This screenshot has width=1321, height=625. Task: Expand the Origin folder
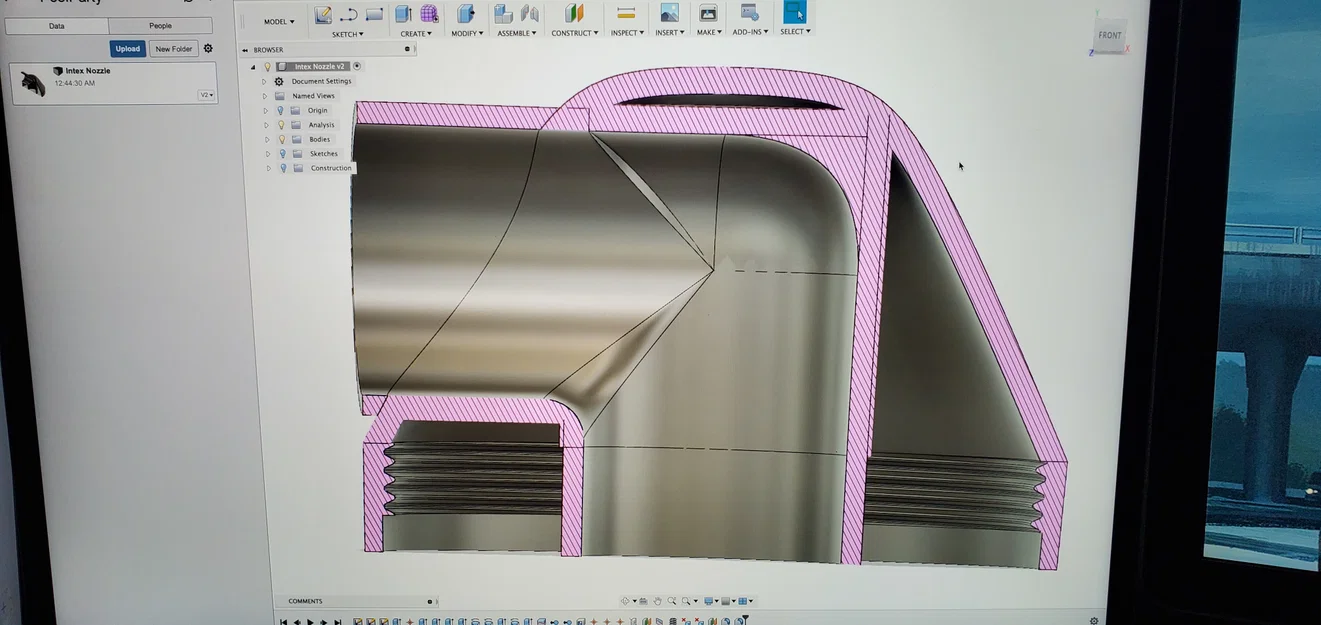265,110
